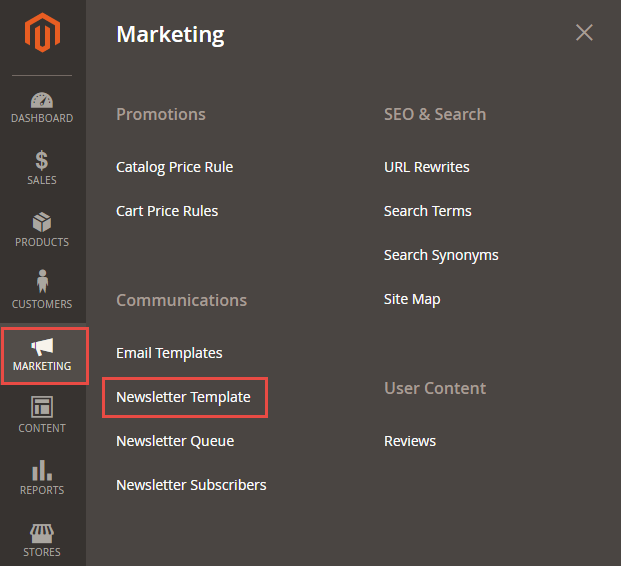Open the Reports bar chart icon
Screen dimensions: 621x566
[x=42, y=470]
